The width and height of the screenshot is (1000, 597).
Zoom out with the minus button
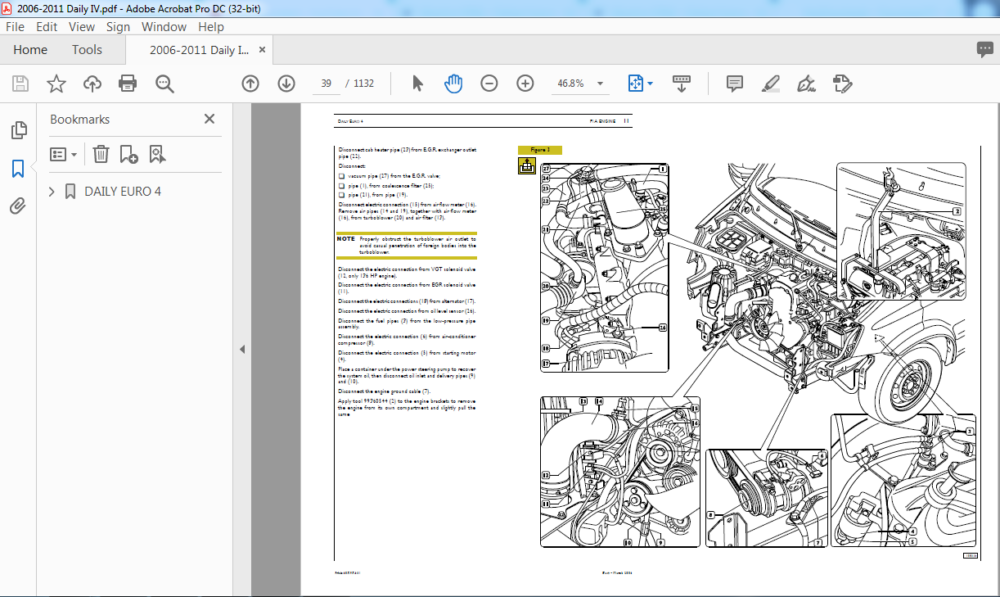pos(489,84)
